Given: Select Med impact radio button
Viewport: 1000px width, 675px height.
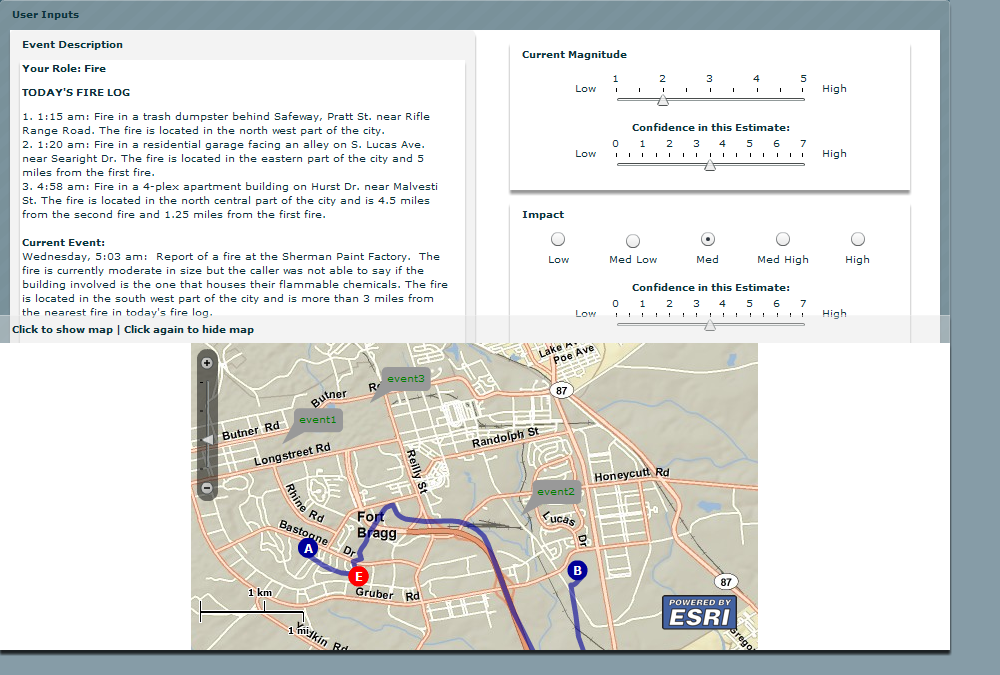Looking at the screenshot, I should 708,239.
